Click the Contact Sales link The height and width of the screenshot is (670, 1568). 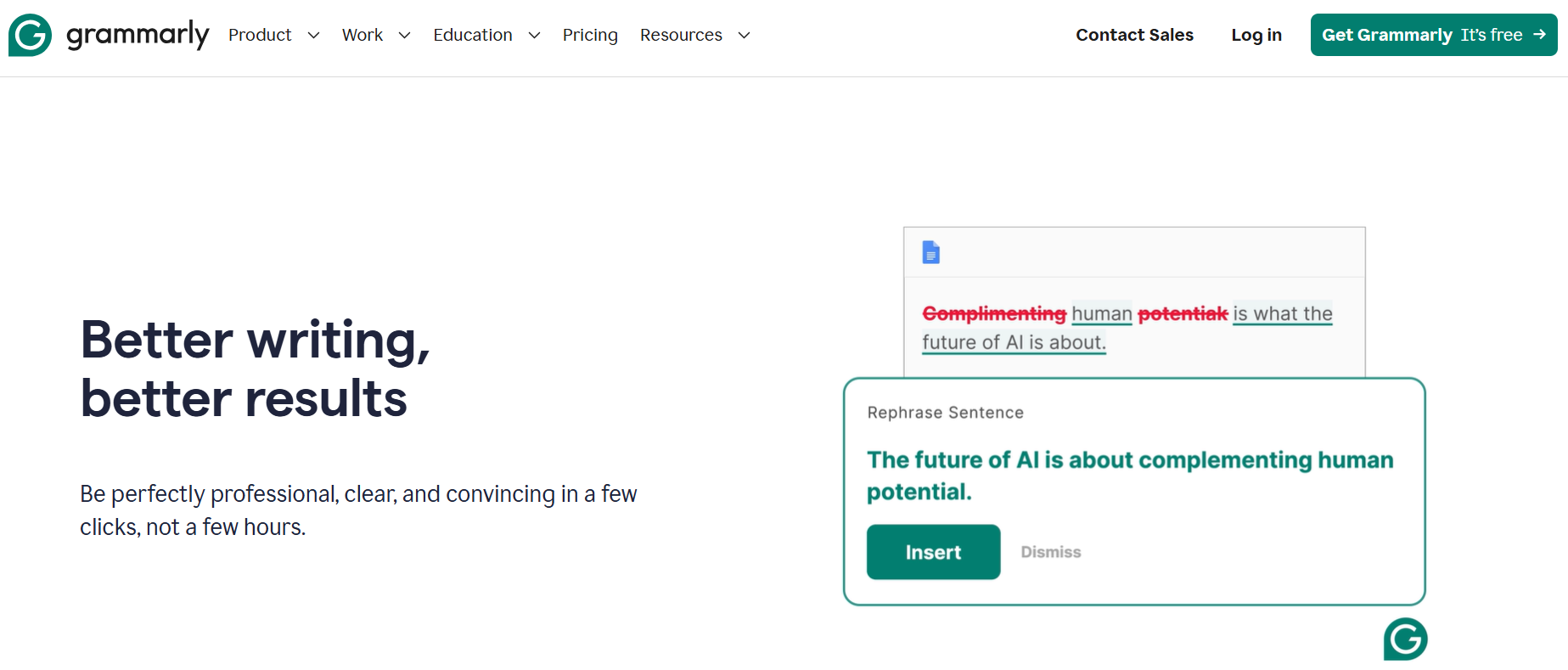coord(1134,35)
